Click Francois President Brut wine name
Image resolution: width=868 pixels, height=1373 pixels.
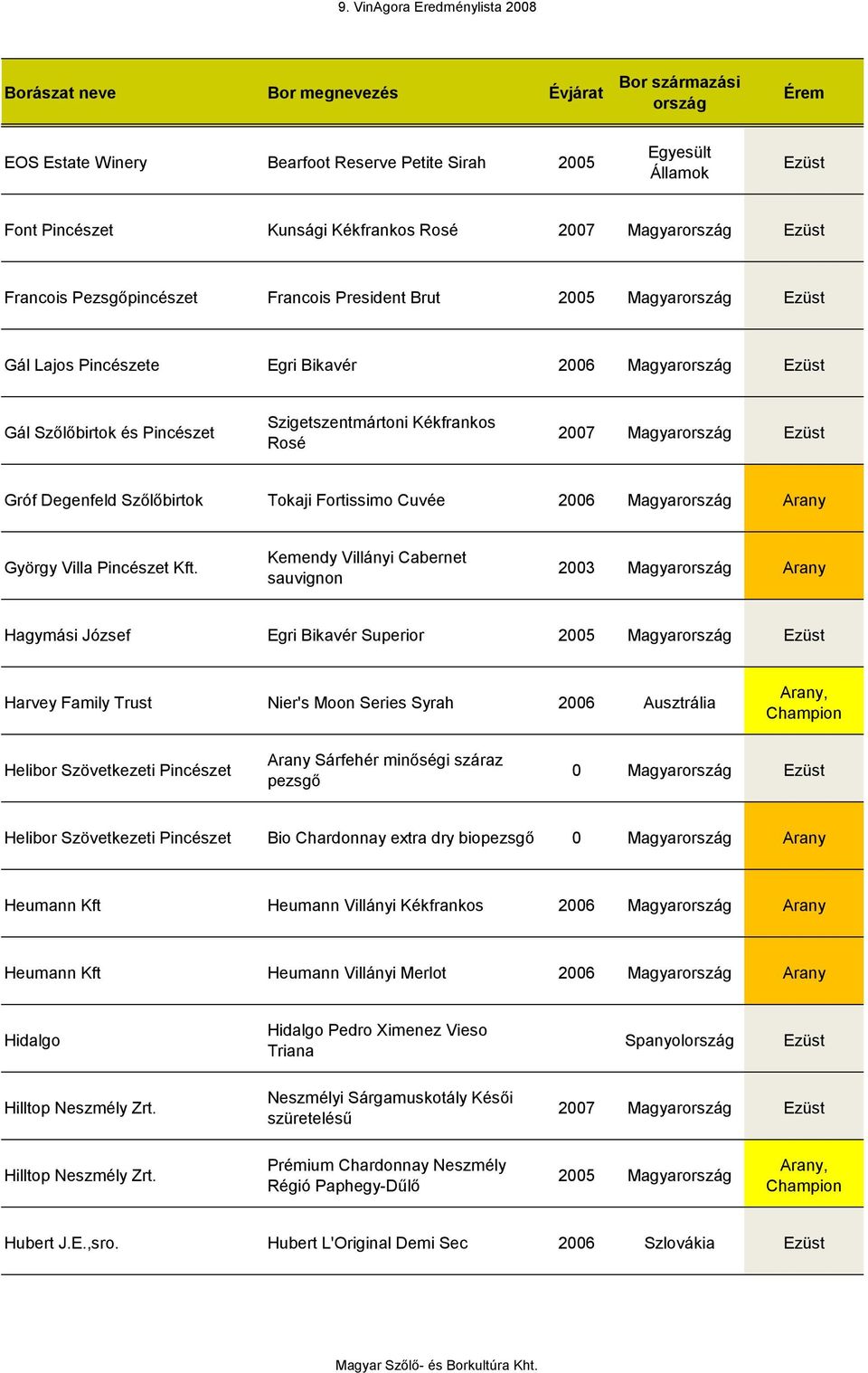[354, 298]
